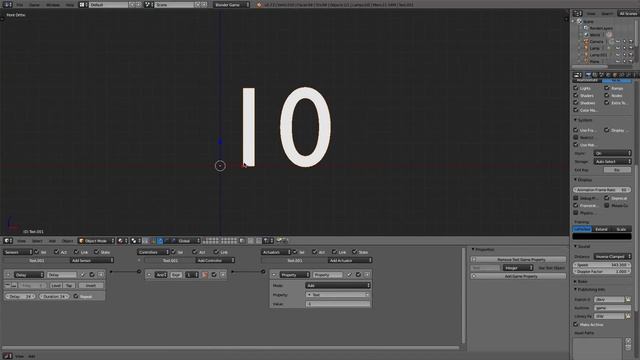Adjust the Speed value slider
The image size is (640, 360).
(602, 265)
